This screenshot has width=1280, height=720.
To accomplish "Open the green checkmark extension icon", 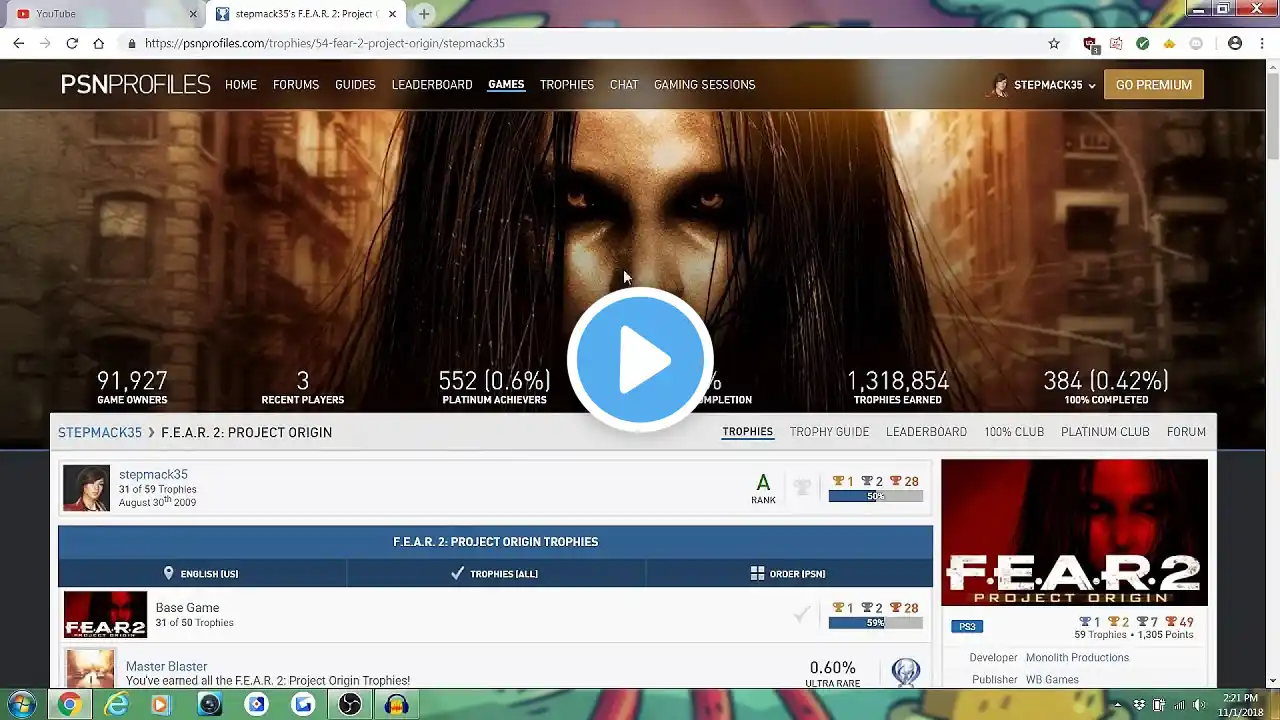I will pyautogui.click(x=1143, y=43).
